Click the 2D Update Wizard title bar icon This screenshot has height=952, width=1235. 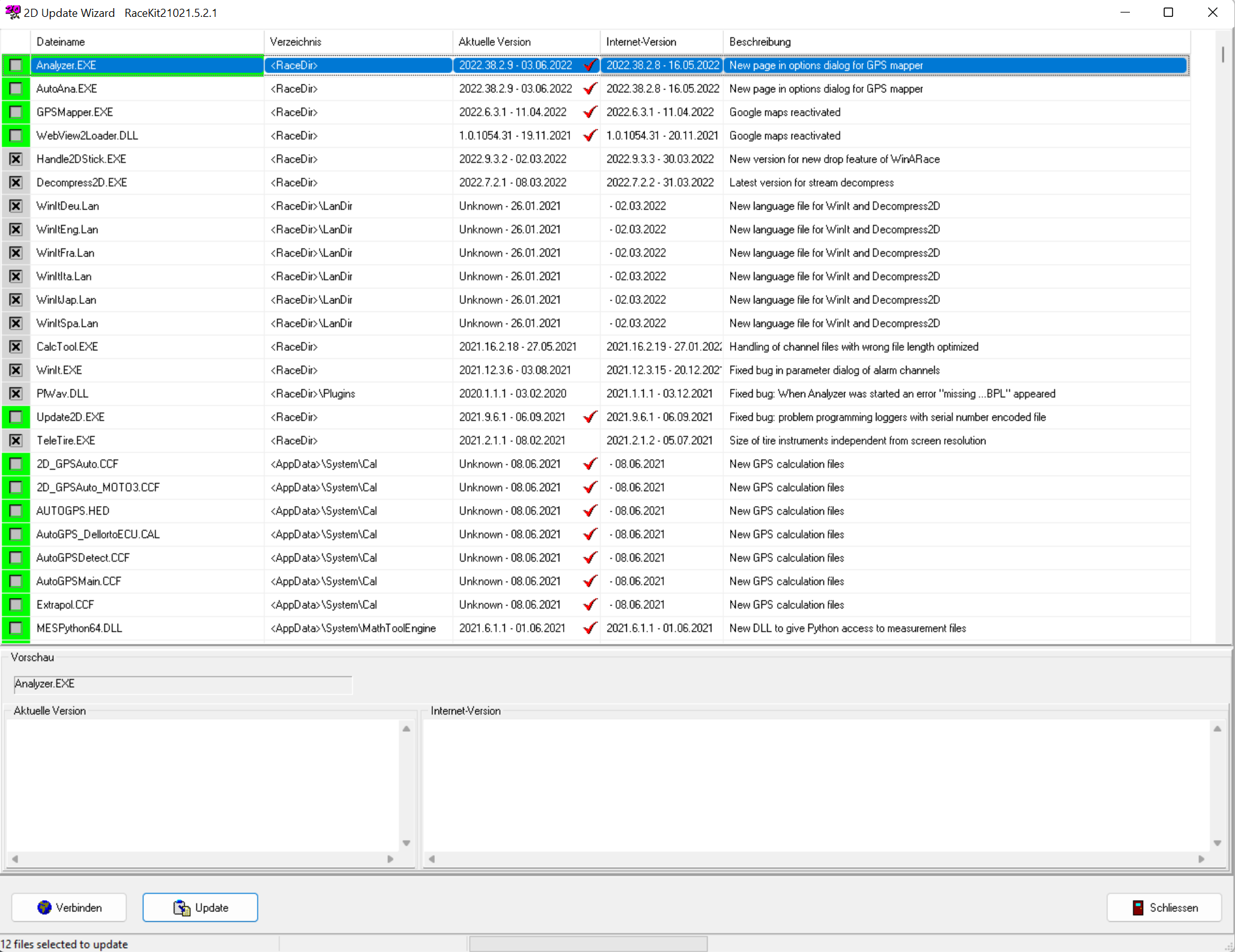13,13
